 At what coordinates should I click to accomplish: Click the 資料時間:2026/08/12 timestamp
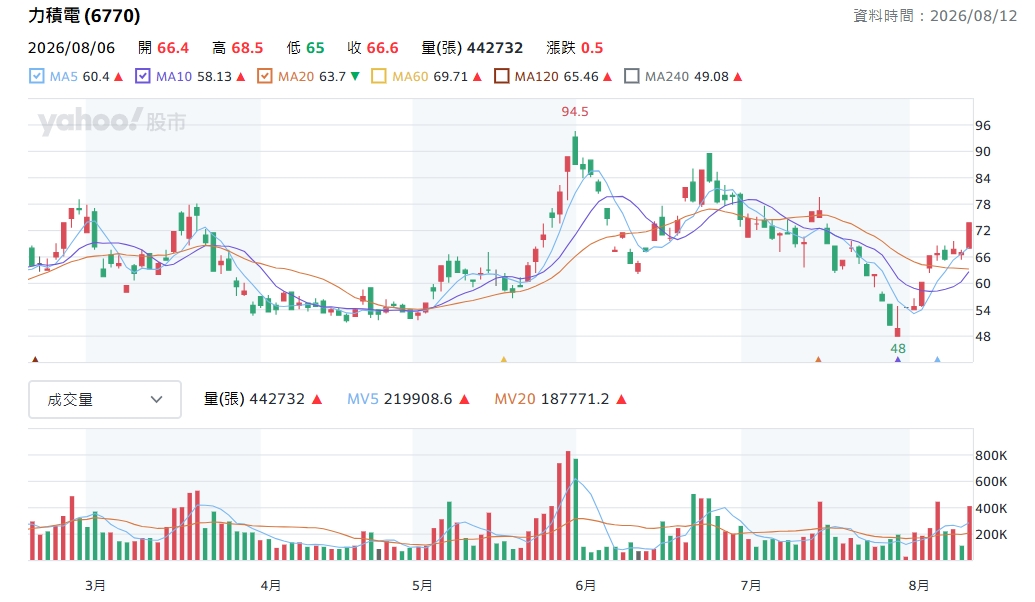pyautogui.click(x=935, y=16)
